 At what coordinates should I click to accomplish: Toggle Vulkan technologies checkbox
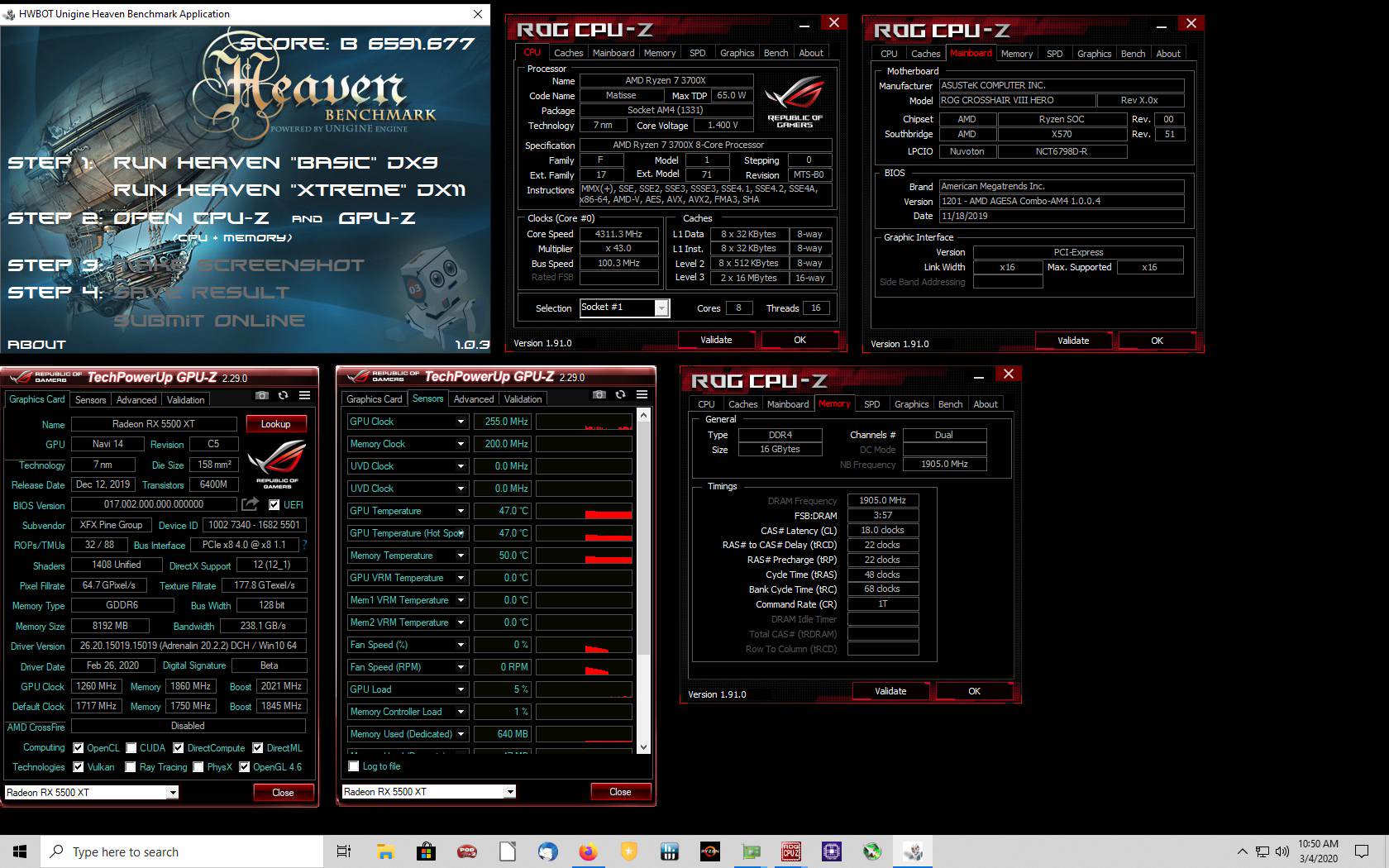pyautogui.click(x=78, y=767)
